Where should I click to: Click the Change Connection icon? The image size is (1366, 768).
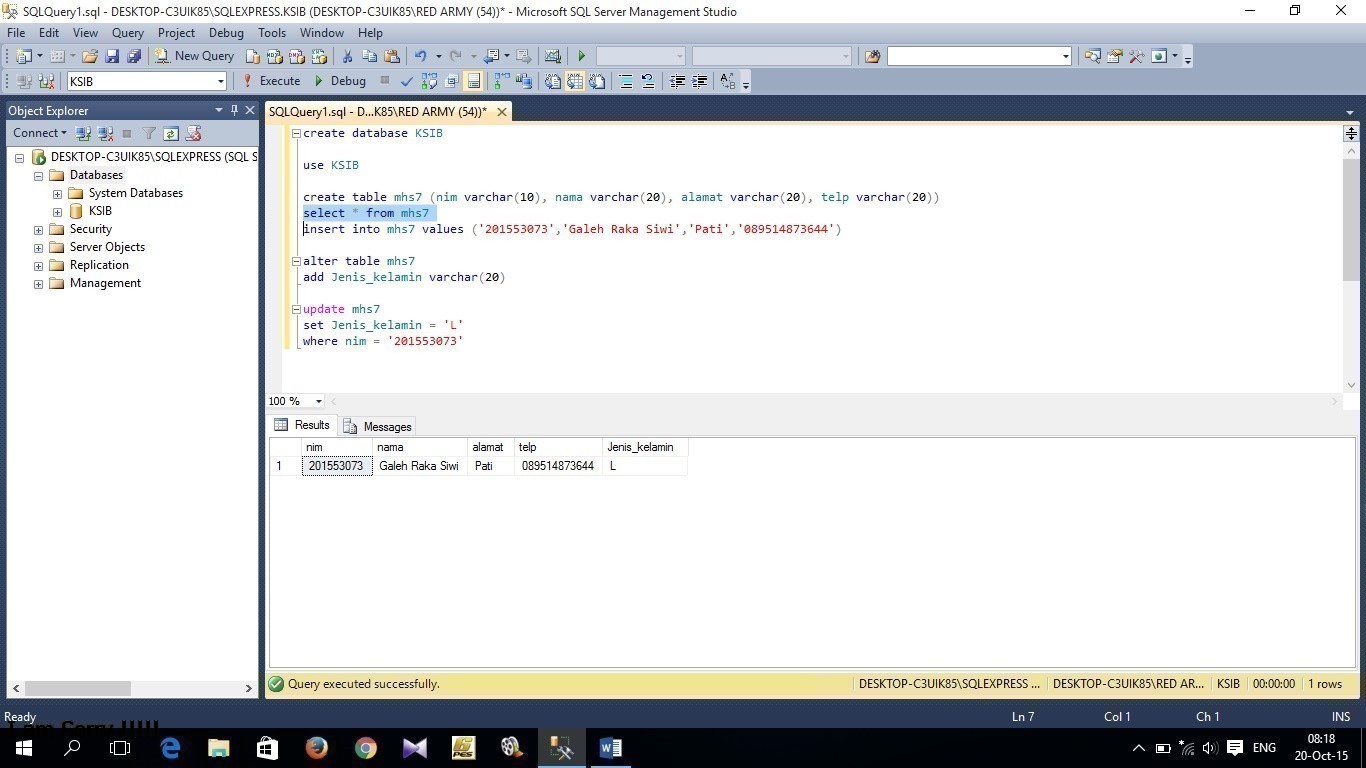tap(46, 81)
